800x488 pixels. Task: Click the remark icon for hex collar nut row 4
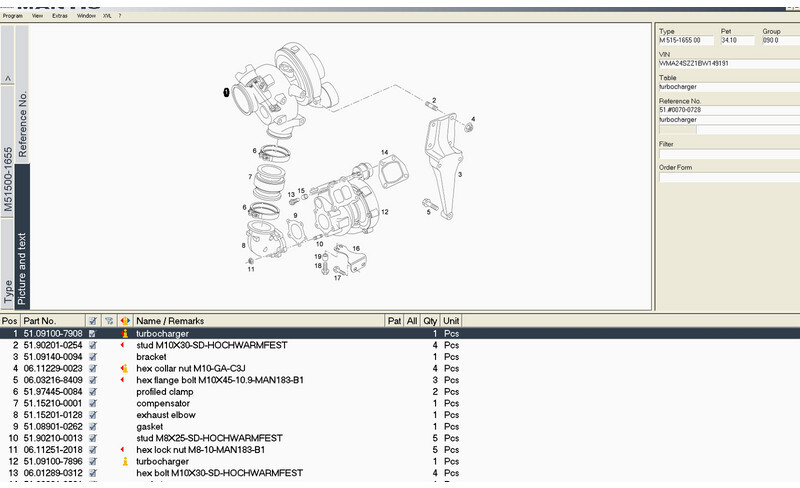click(124, 369)
